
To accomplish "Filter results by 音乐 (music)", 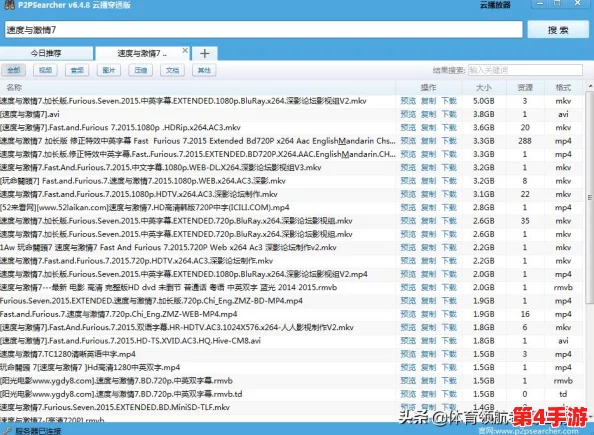I will [77, 70].
